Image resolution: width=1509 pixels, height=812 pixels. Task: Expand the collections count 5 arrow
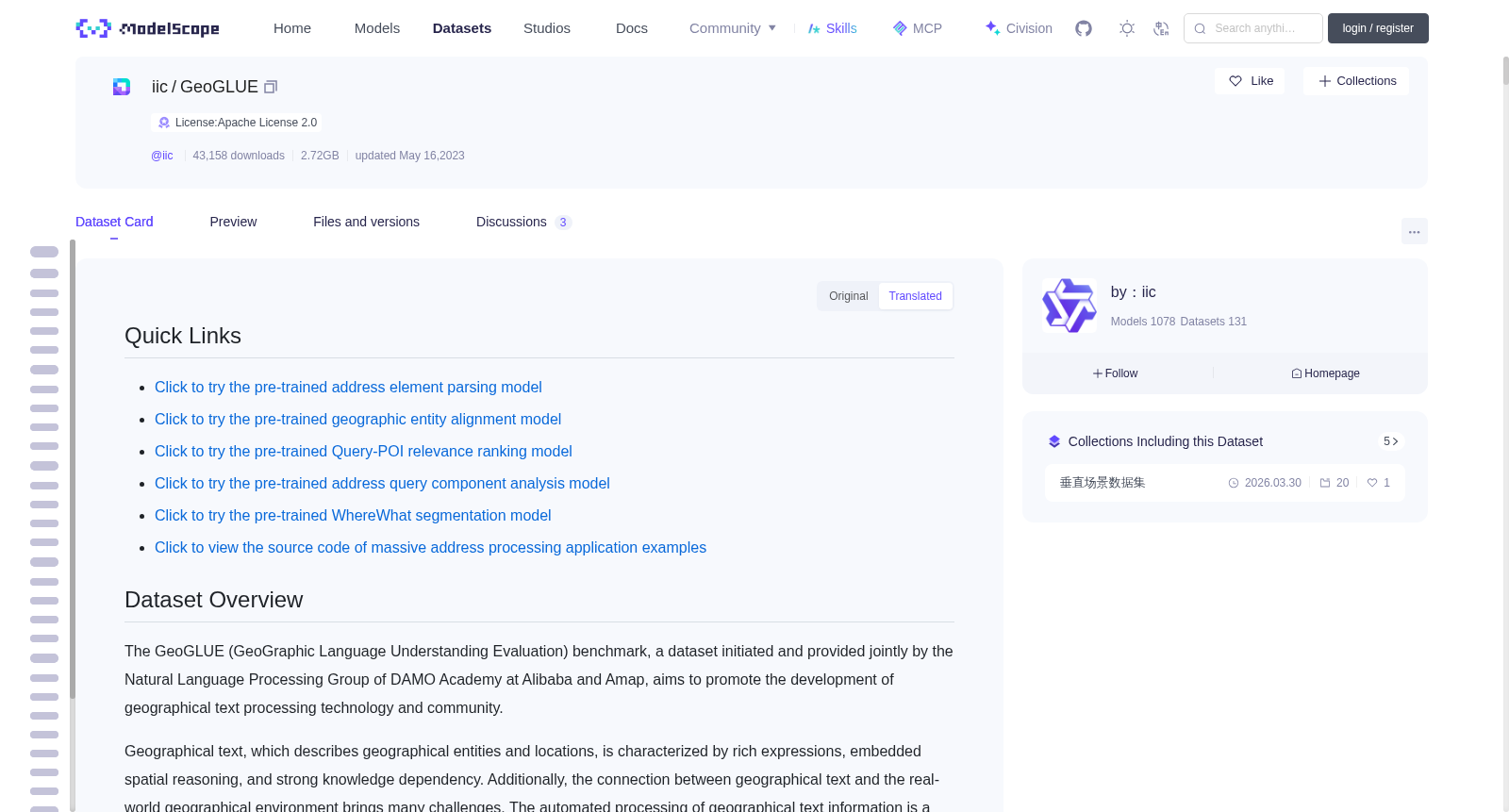[x=1391, y=441]
